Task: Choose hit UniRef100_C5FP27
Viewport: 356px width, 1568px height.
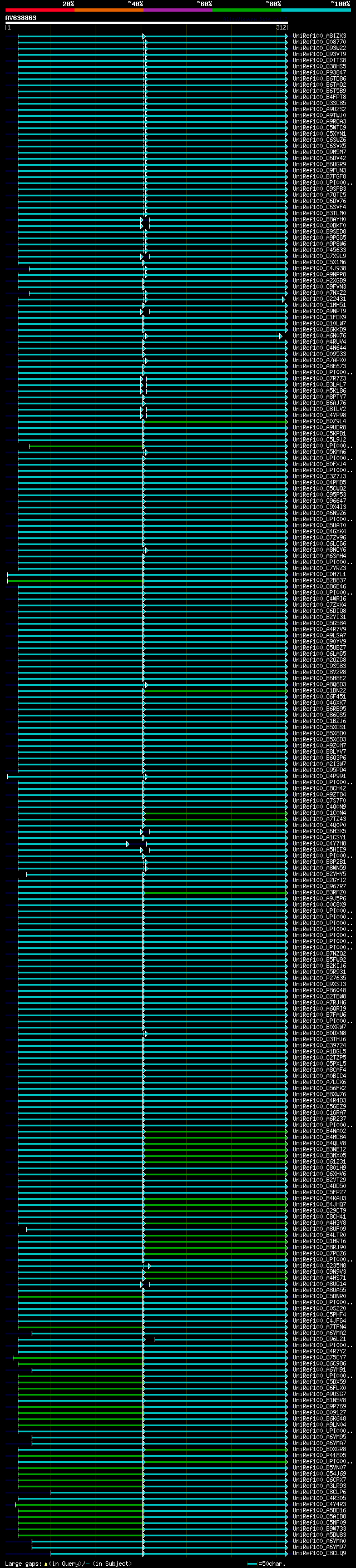Action: pos(319,1192)
